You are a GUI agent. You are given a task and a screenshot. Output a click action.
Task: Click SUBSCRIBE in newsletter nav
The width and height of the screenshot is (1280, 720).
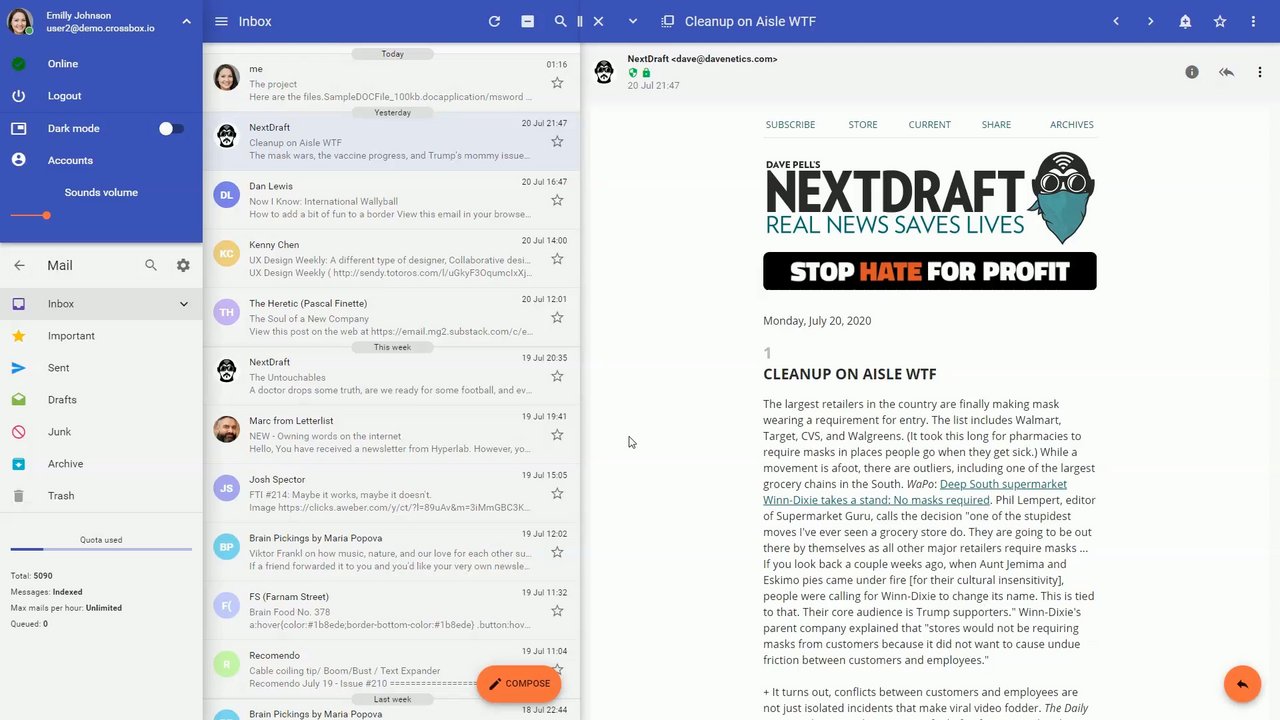(790, 125)
